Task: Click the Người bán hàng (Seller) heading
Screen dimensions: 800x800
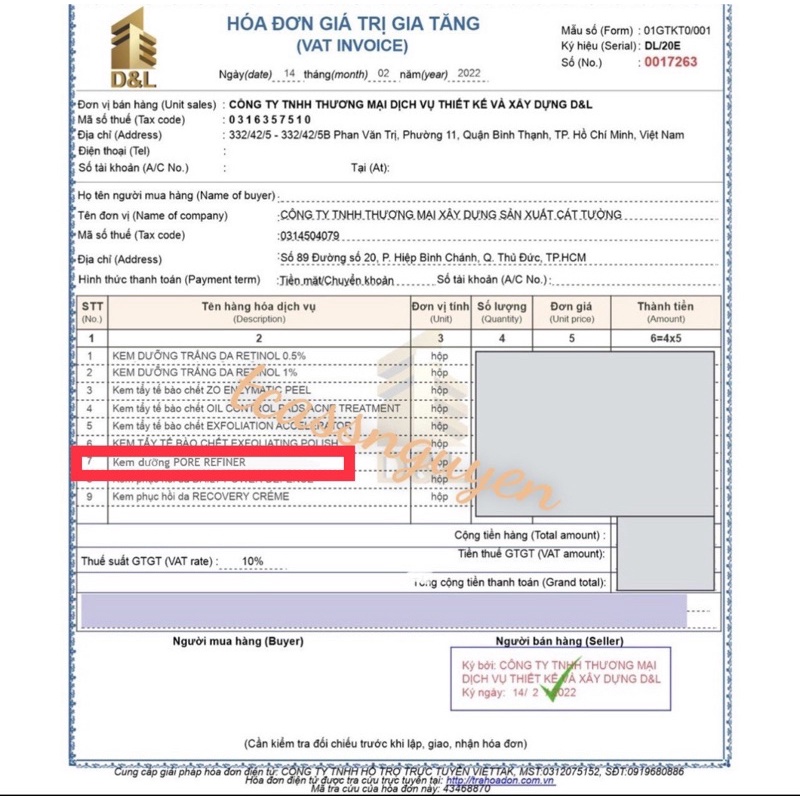Action: click(560, 641)
